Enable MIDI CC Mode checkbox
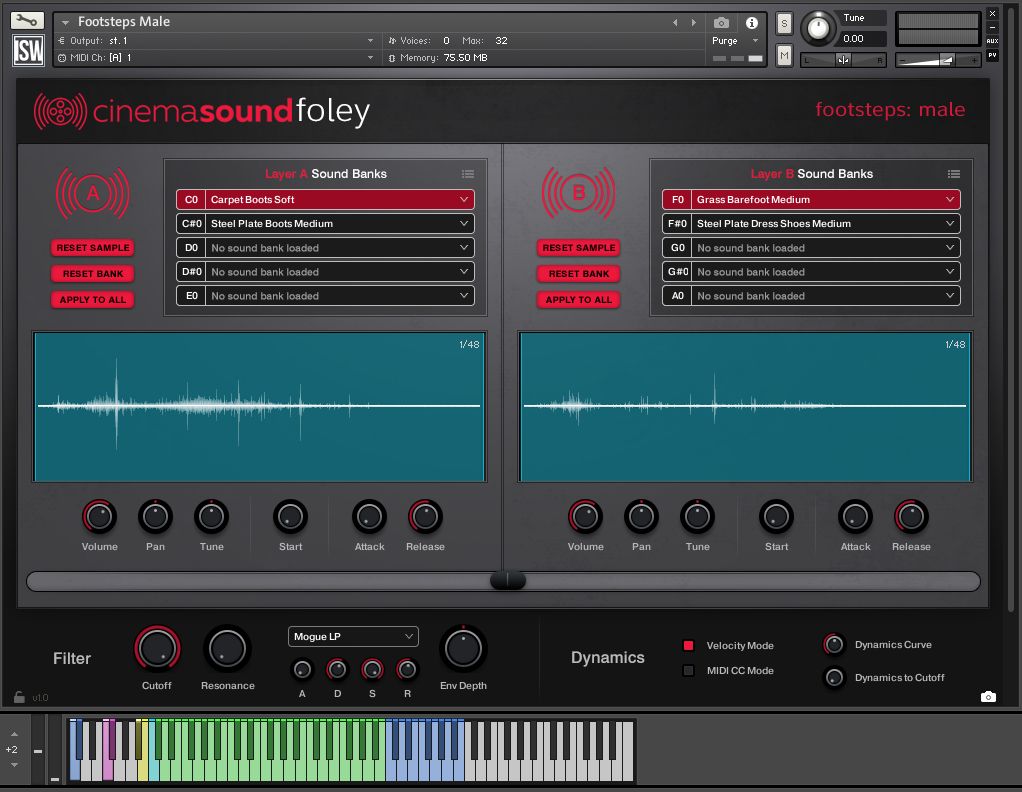1022x792 pixels. (x=688, y=671)
